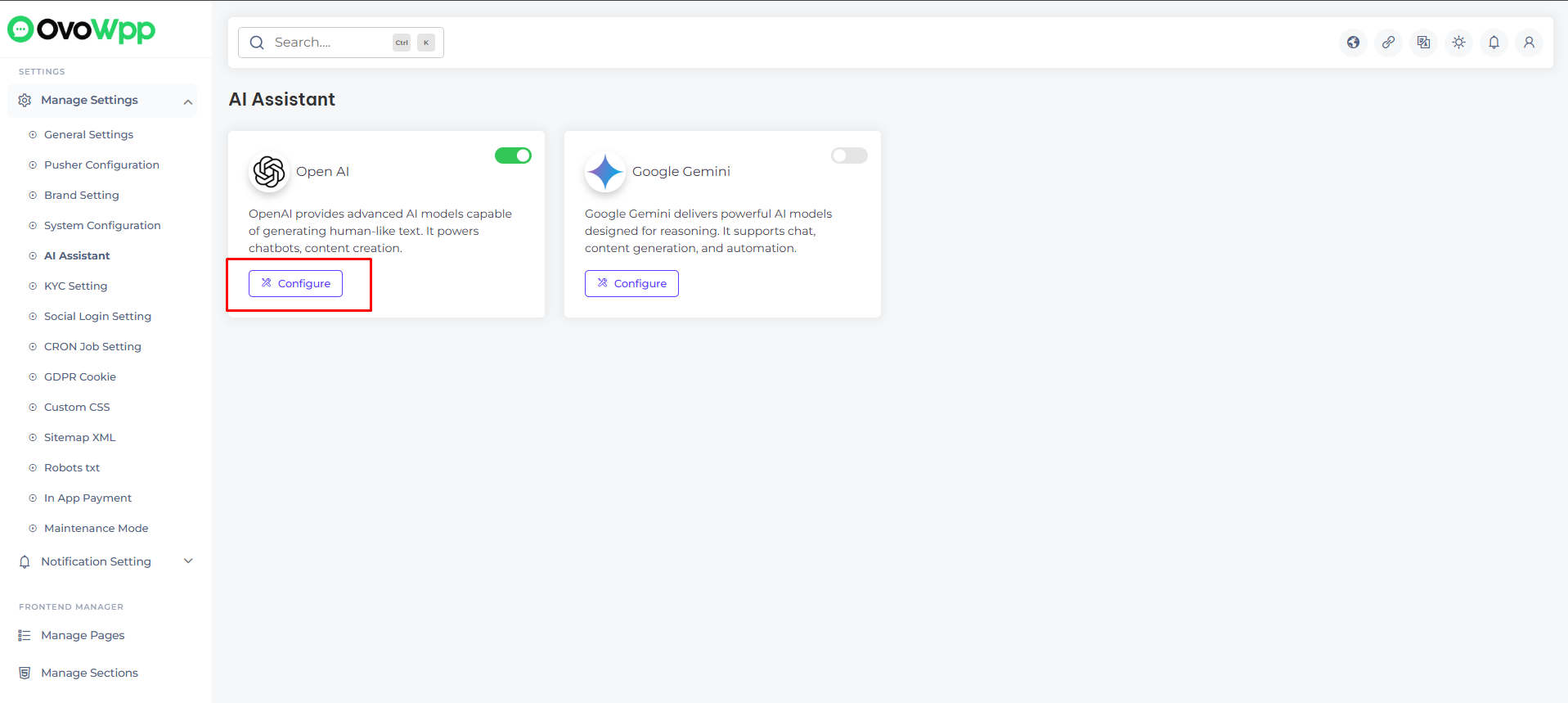The width and height of the screenshot is (1568, 703).
Task: Click into the Search input field
Action: 327,43
